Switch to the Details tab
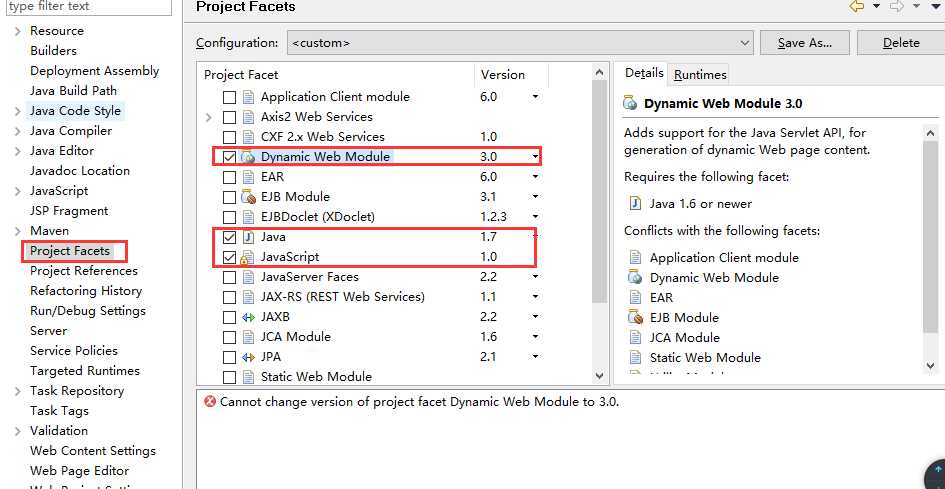This screenshot has height=489, width=945. pos(644,73)
